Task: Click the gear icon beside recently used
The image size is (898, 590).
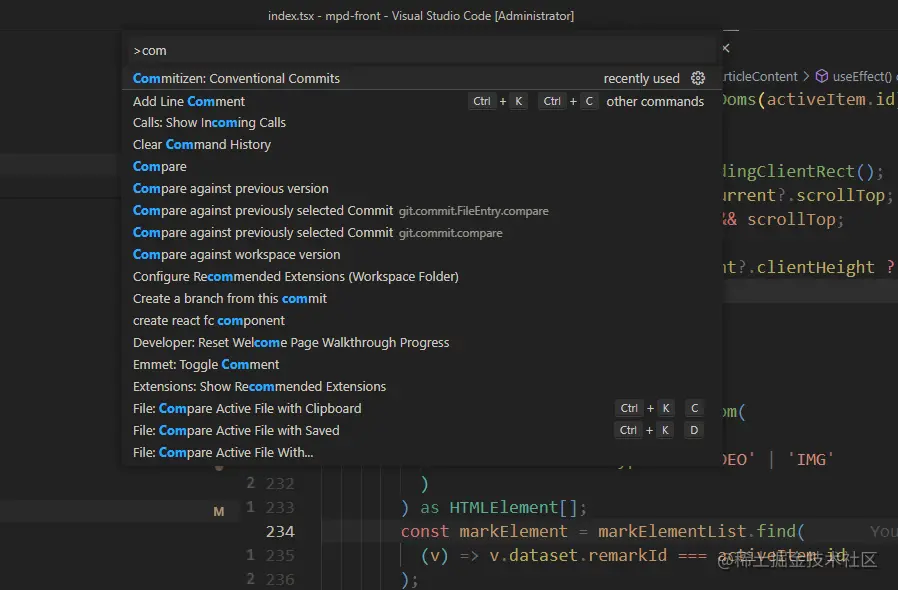Action: [x=698, y=79]
